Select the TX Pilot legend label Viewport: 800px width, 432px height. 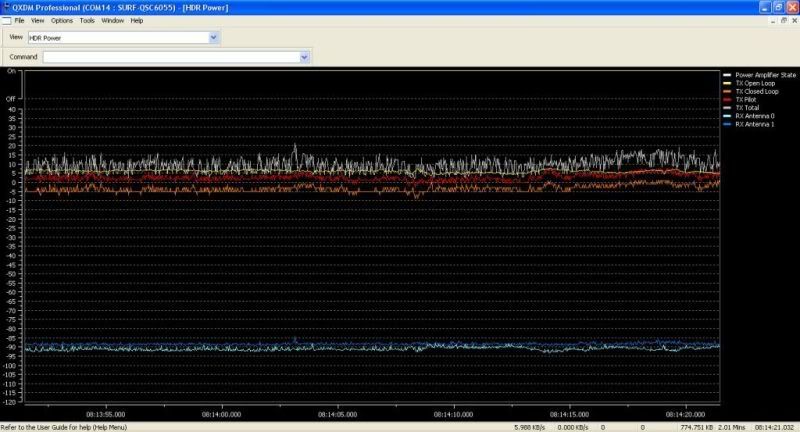[x=746, y=99]
